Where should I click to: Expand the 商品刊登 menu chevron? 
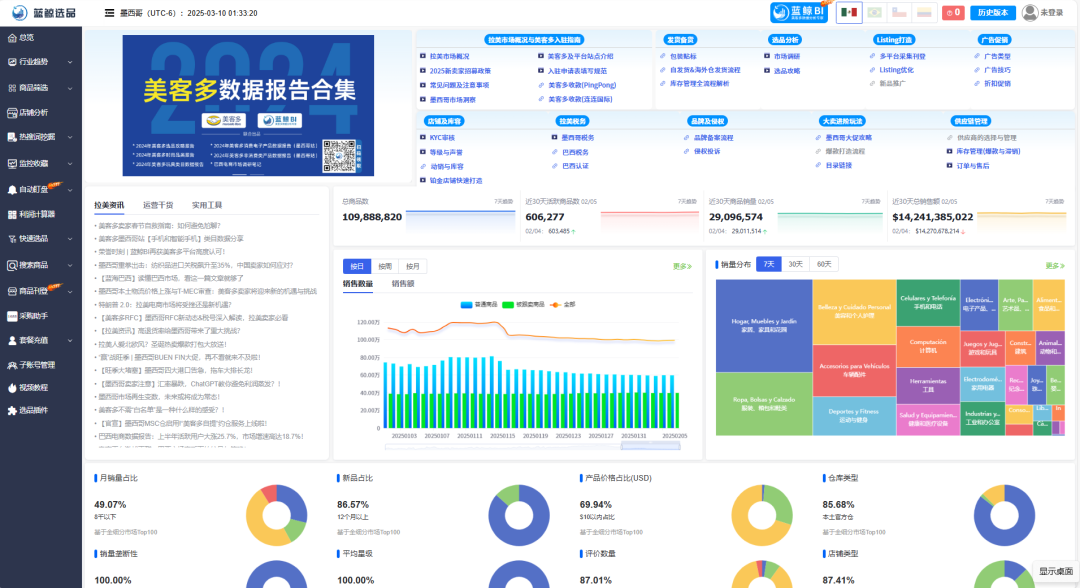click(70, 291)
